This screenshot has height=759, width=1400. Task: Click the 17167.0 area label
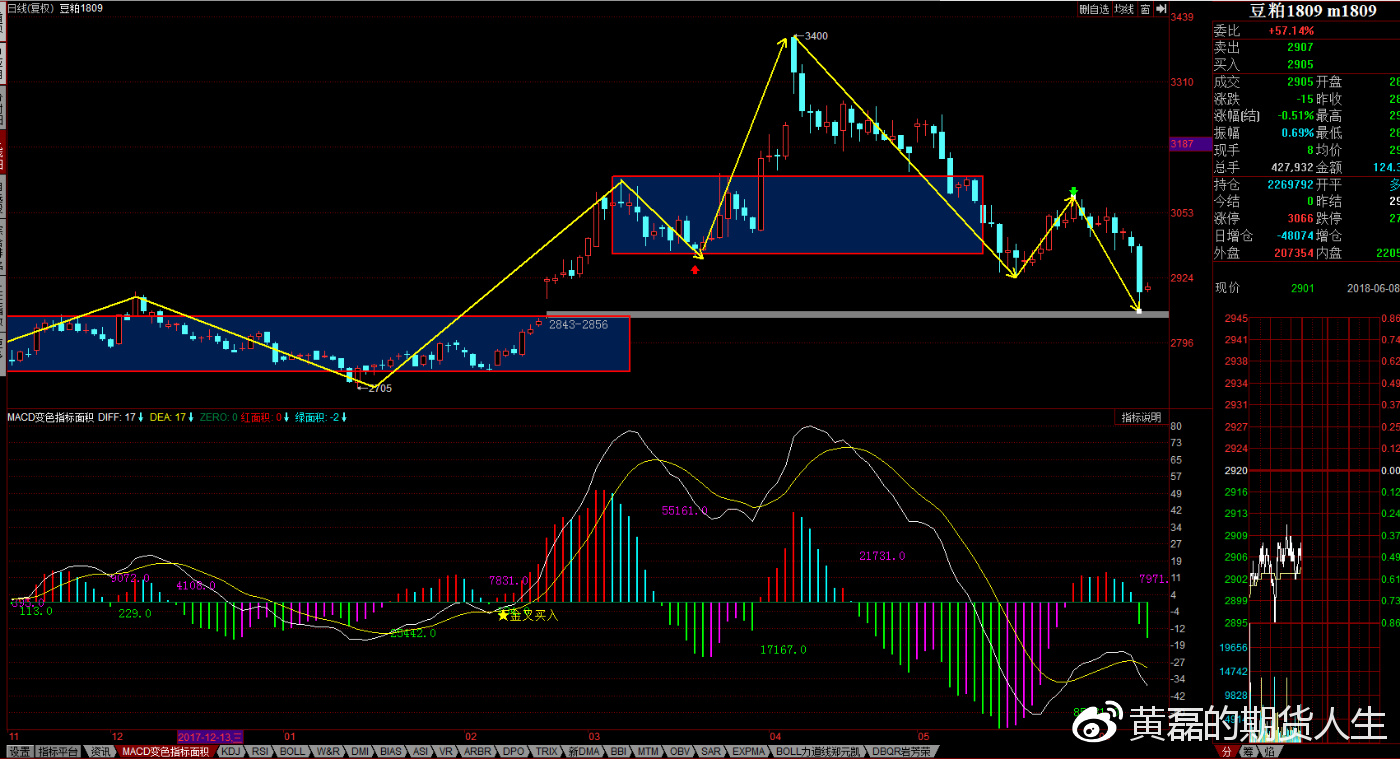point(783,650)
